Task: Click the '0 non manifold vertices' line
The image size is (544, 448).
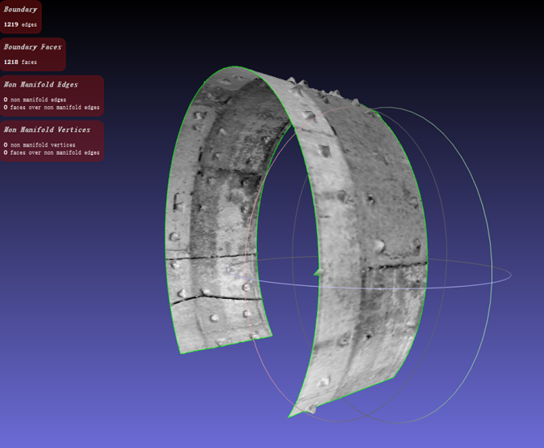Action: 40,145
